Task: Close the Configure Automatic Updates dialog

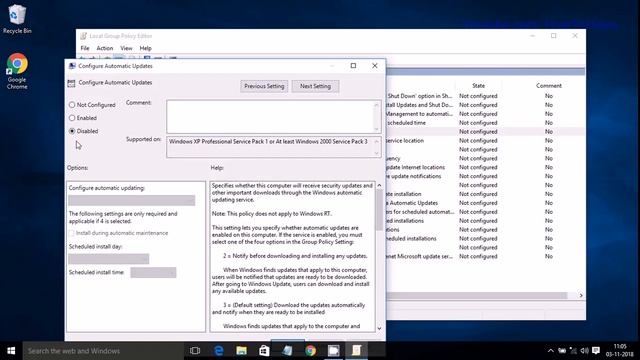Action: click(x=374, y=66)
